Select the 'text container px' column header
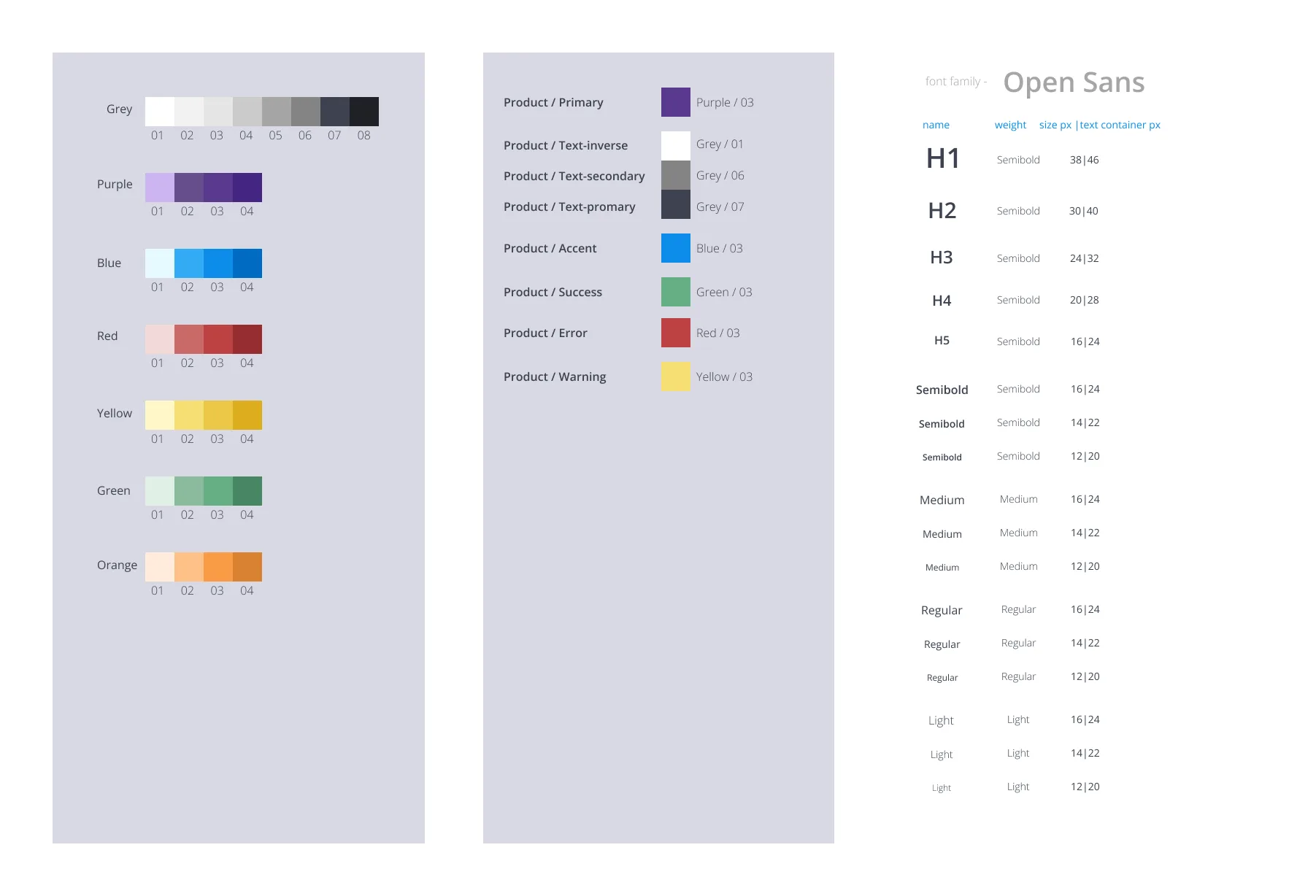The height and width of the screenshot is (896, 1316). point(1120,125)
